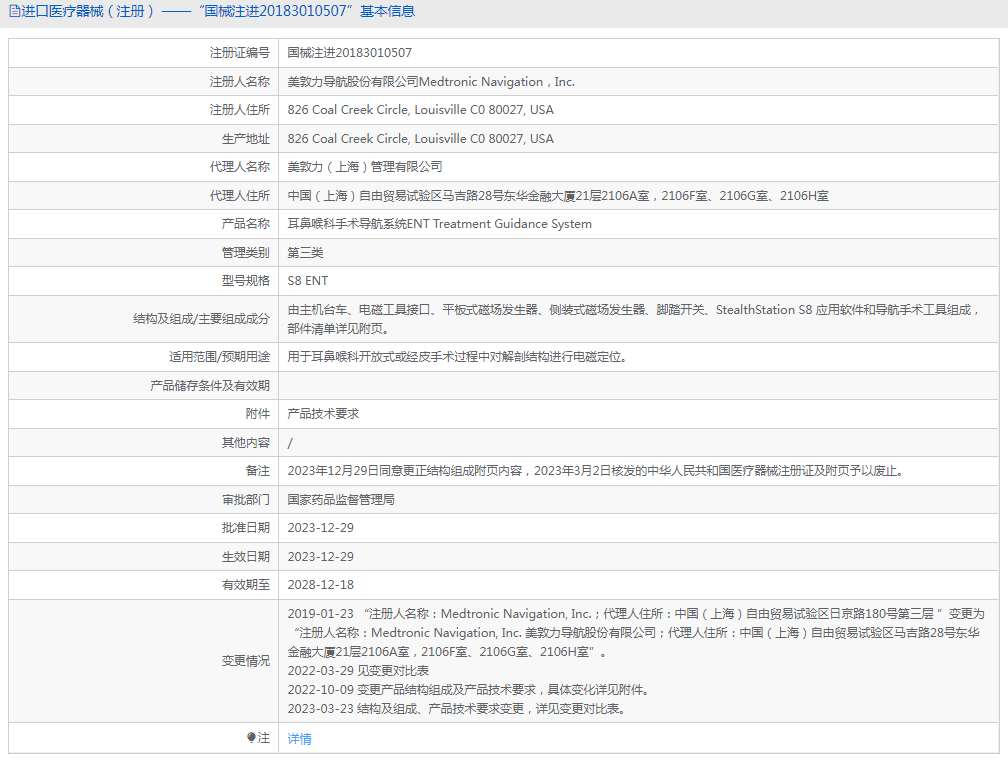Click the 注册人住所 label
This screenshot has width=1008, height=762.
point(240,110)
